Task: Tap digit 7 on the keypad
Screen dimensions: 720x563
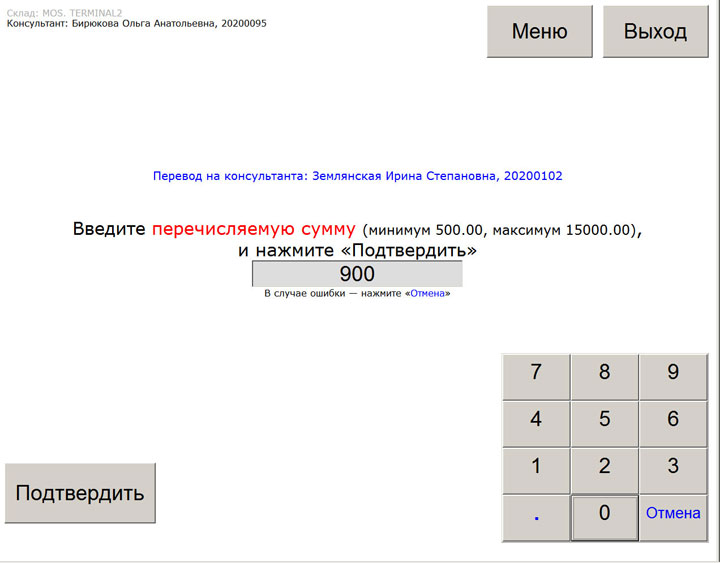Action: (x=536, y=377)
